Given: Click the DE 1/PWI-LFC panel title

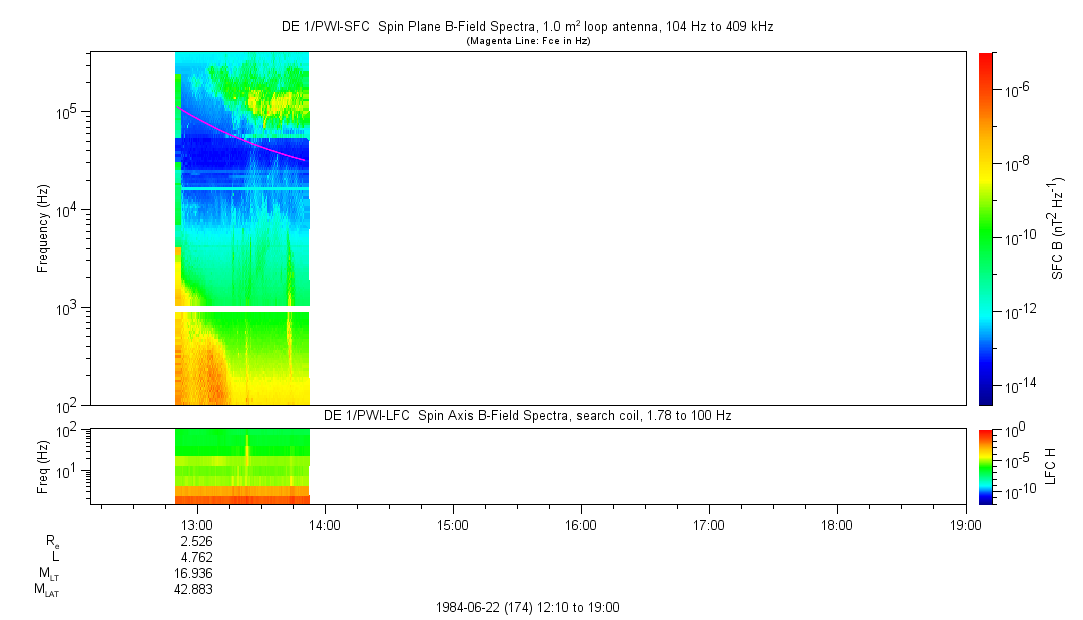Looking at the screenshot, I should click(x=527, y=415).
